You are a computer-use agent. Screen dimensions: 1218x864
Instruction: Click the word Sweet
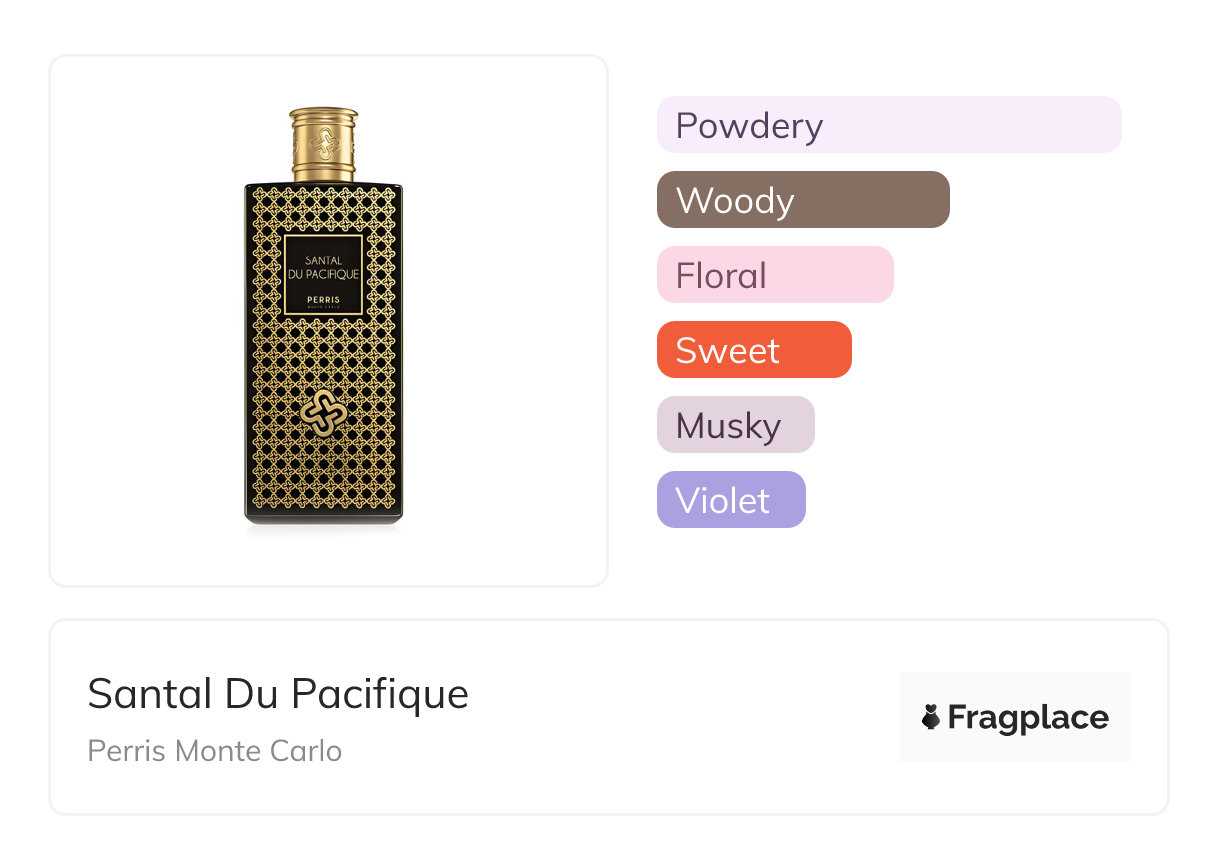[x=727, y=350]
